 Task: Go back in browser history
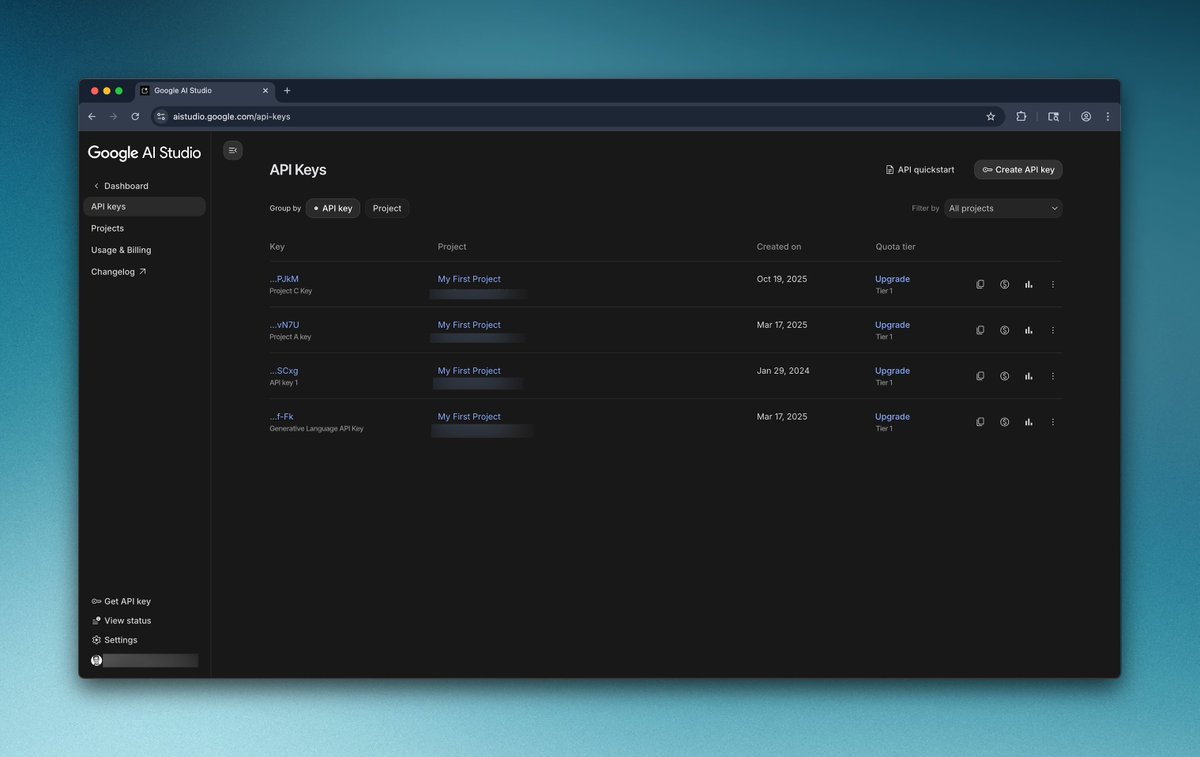(92, 116)
